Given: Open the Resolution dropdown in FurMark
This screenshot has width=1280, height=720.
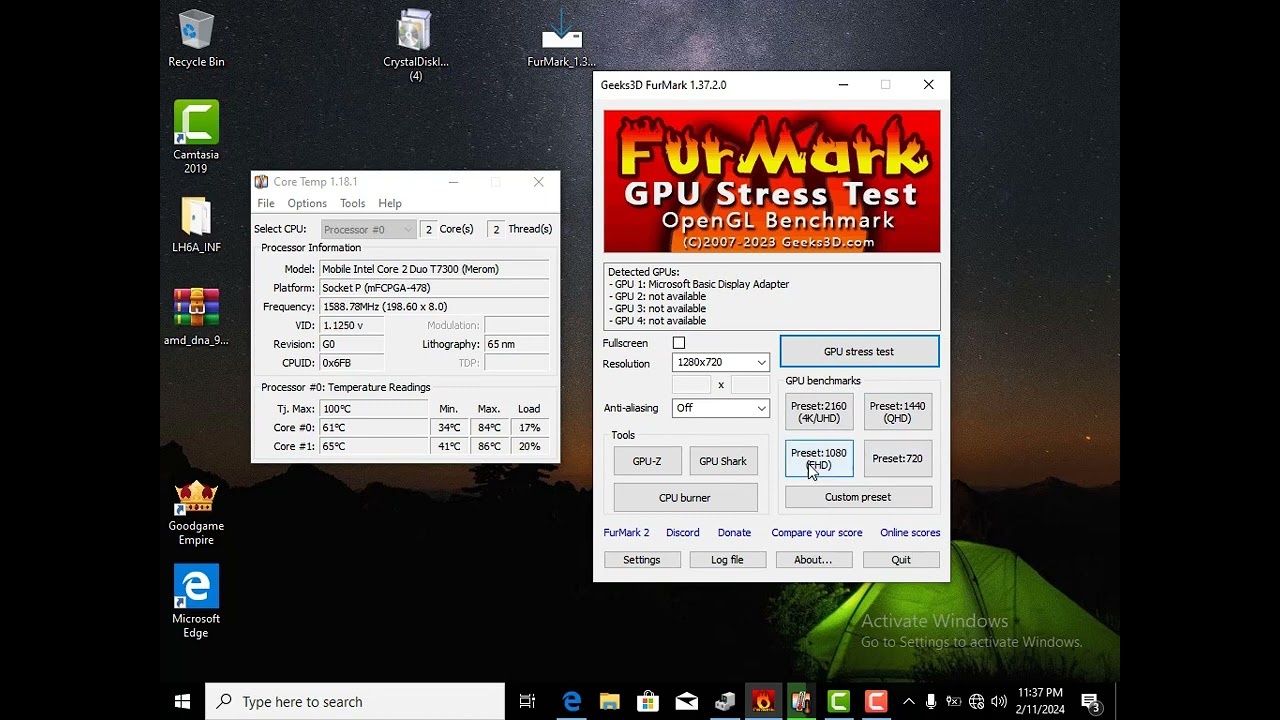Looking at the screenshot, I should click(720, 362).
